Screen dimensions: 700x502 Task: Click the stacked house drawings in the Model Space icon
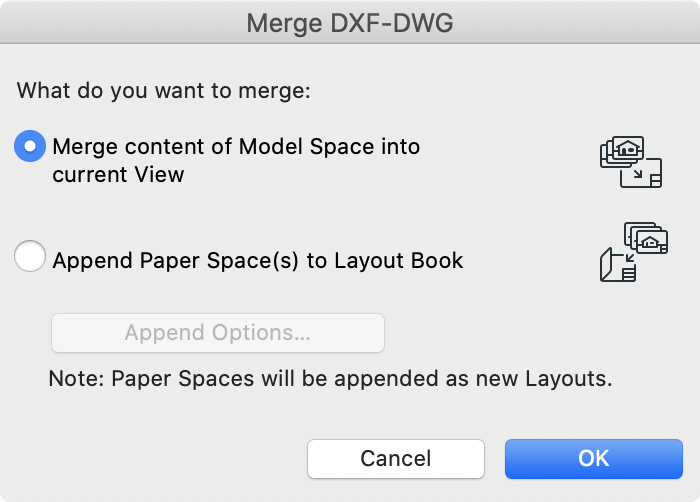click(x=622, y=152)
